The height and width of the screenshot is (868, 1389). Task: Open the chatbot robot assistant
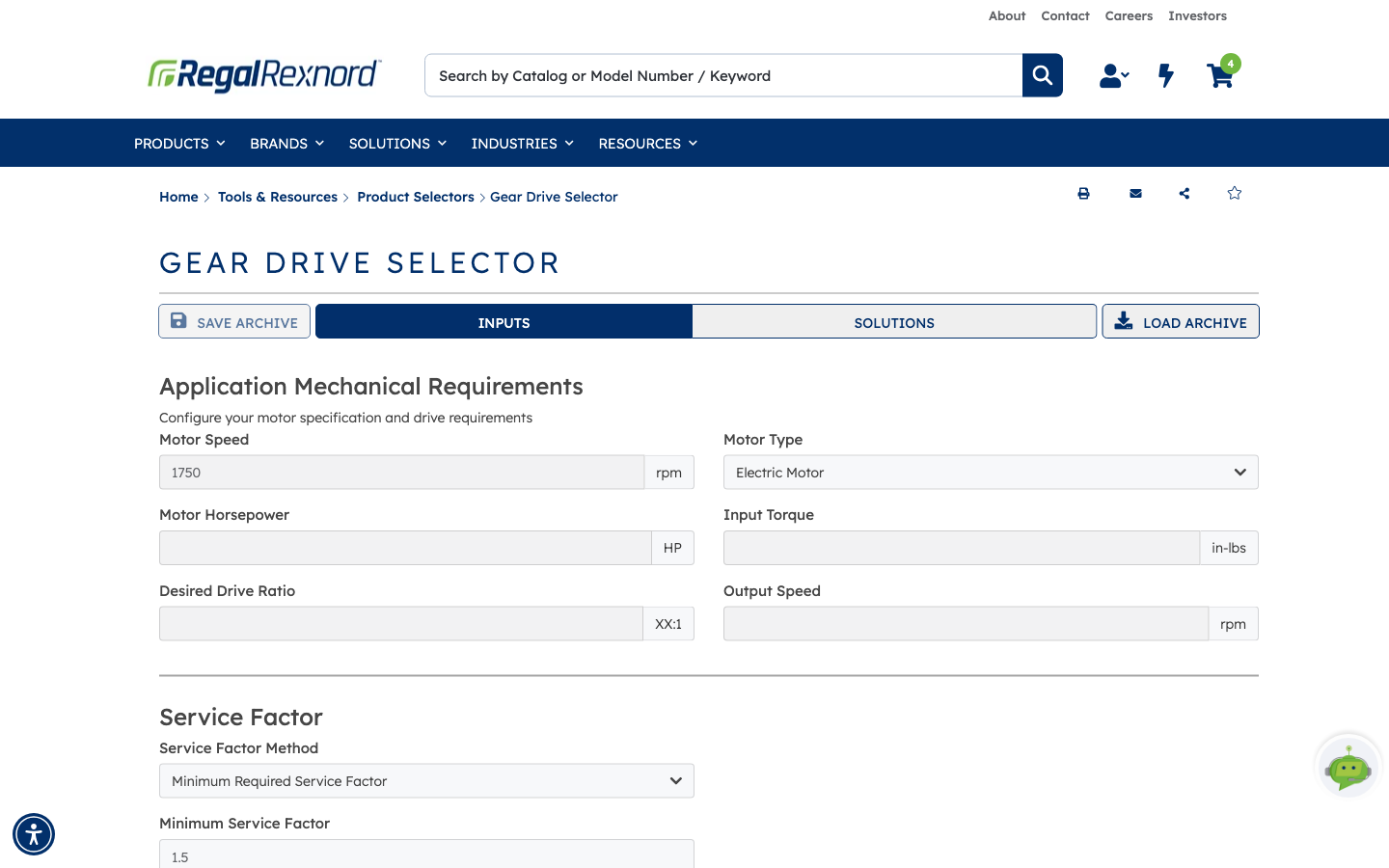coord(1348,768)
